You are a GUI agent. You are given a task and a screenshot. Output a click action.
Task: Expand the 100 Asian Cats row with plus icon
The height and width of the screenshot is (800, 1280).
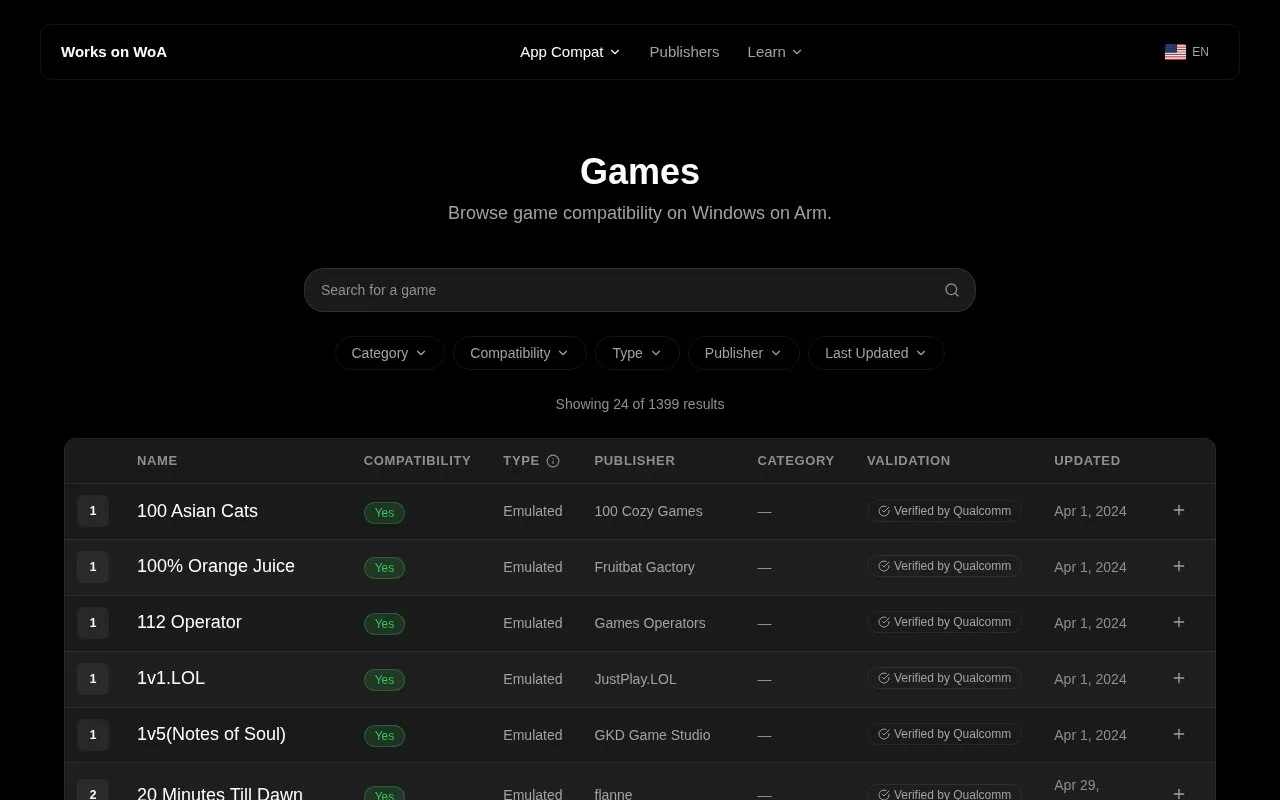click(1179, 510)
